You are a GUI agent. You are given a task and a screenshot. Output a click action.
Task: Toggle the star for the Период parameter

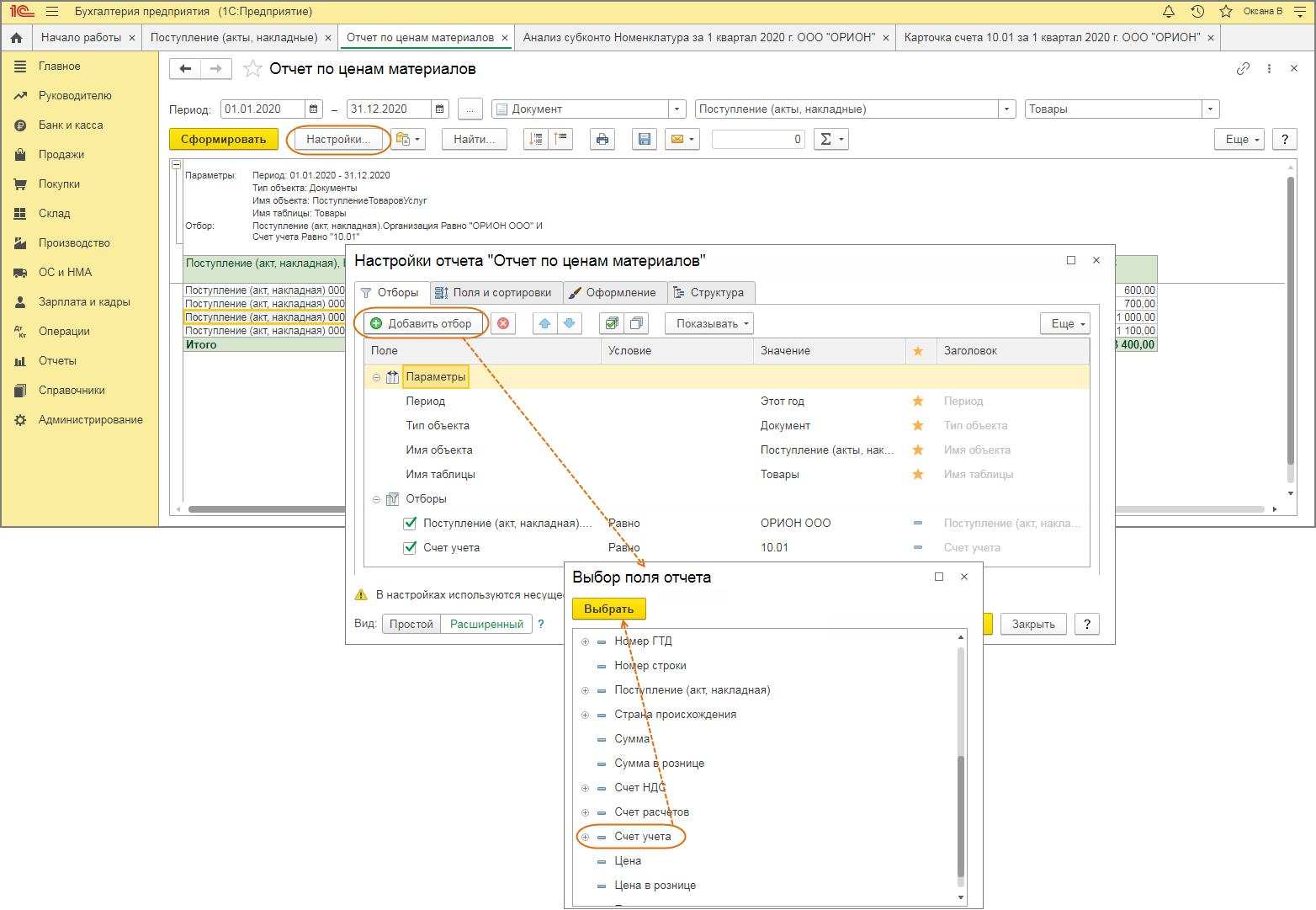point(918,402)
